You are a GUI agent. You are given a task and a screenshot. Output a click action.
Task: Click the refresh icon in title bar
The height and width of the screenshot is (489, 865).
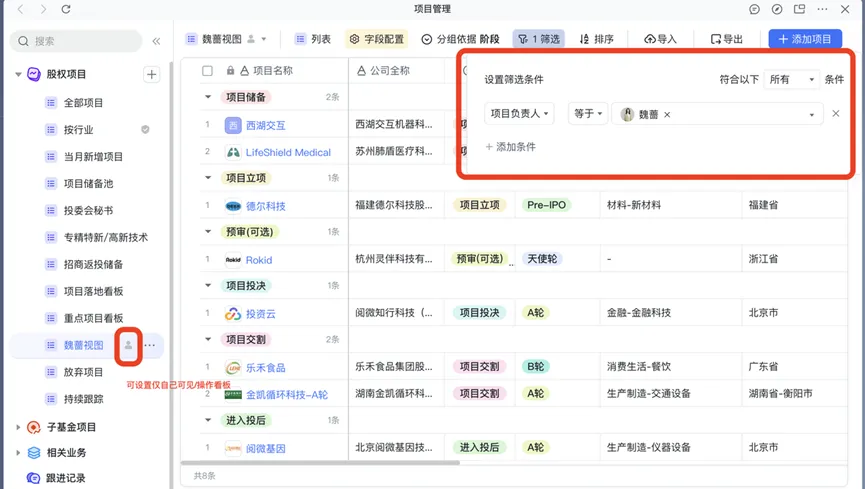pos(66,9)
